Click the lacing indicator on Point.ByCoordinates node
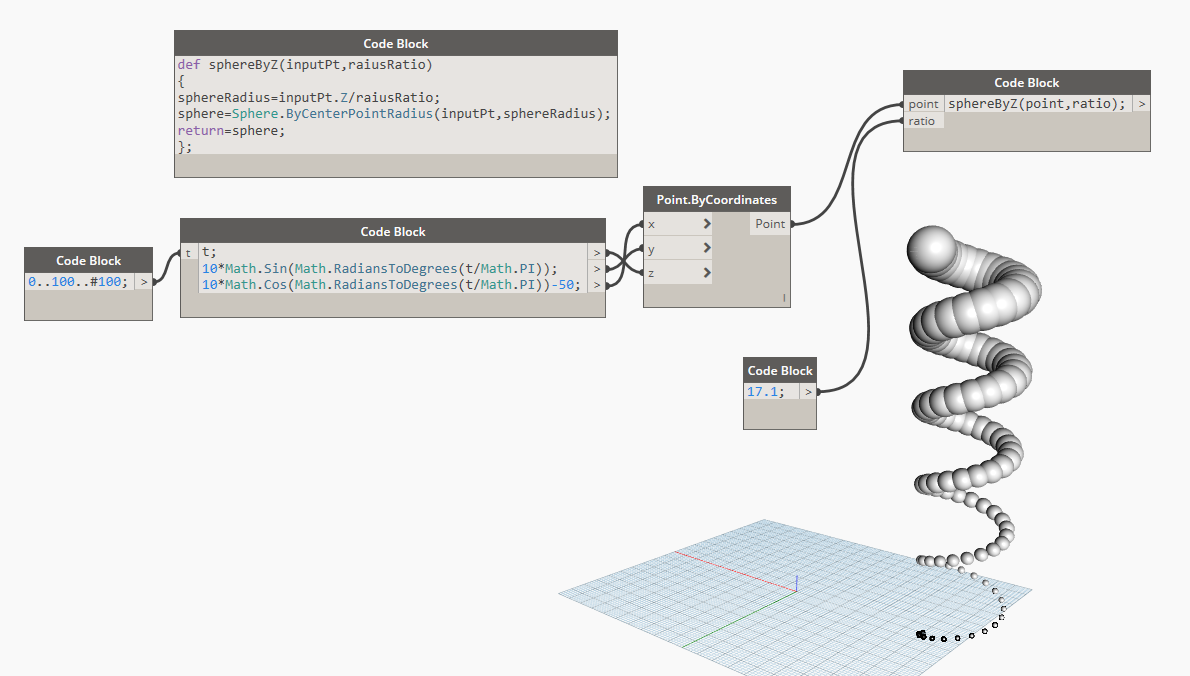Image resolution: width=1190 pixels, height=676 pixels. [784, 298]
